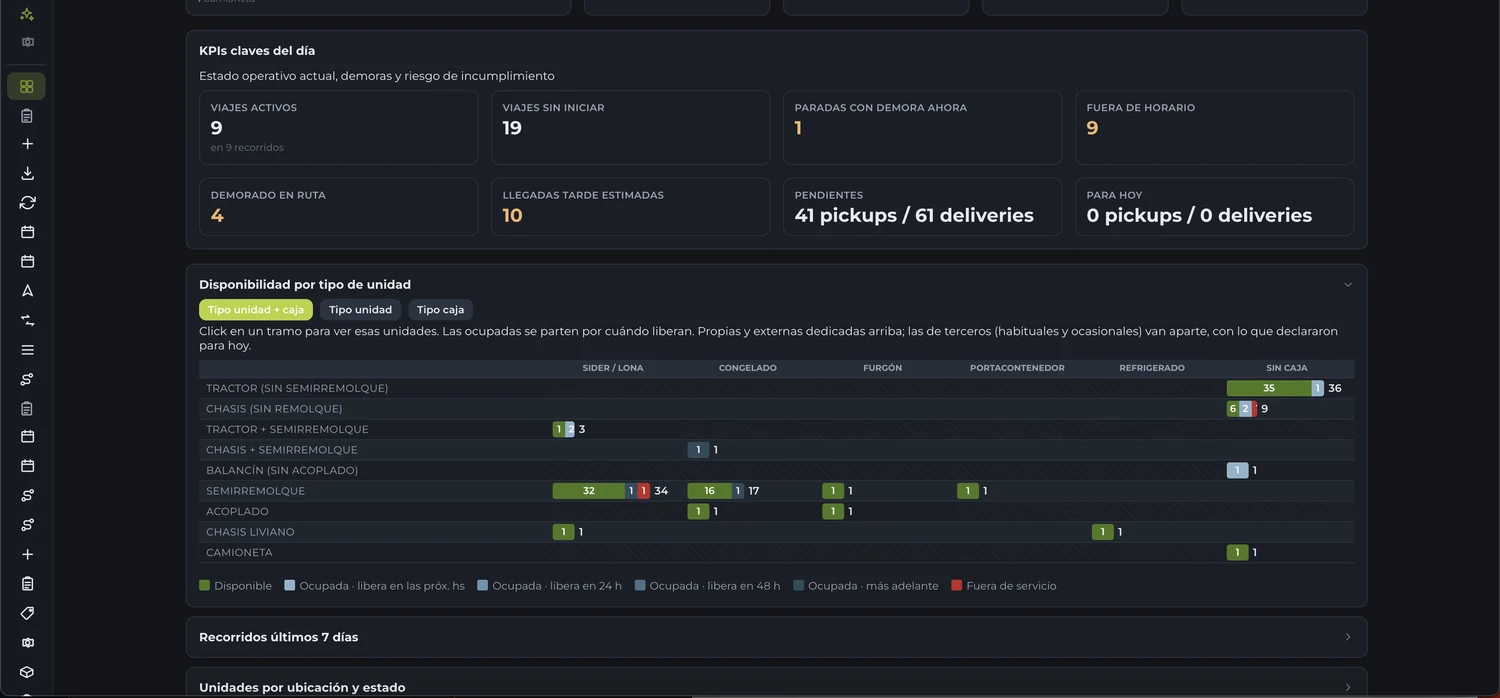Click the refresh sync arrows sidebar icon

(27, 202)
